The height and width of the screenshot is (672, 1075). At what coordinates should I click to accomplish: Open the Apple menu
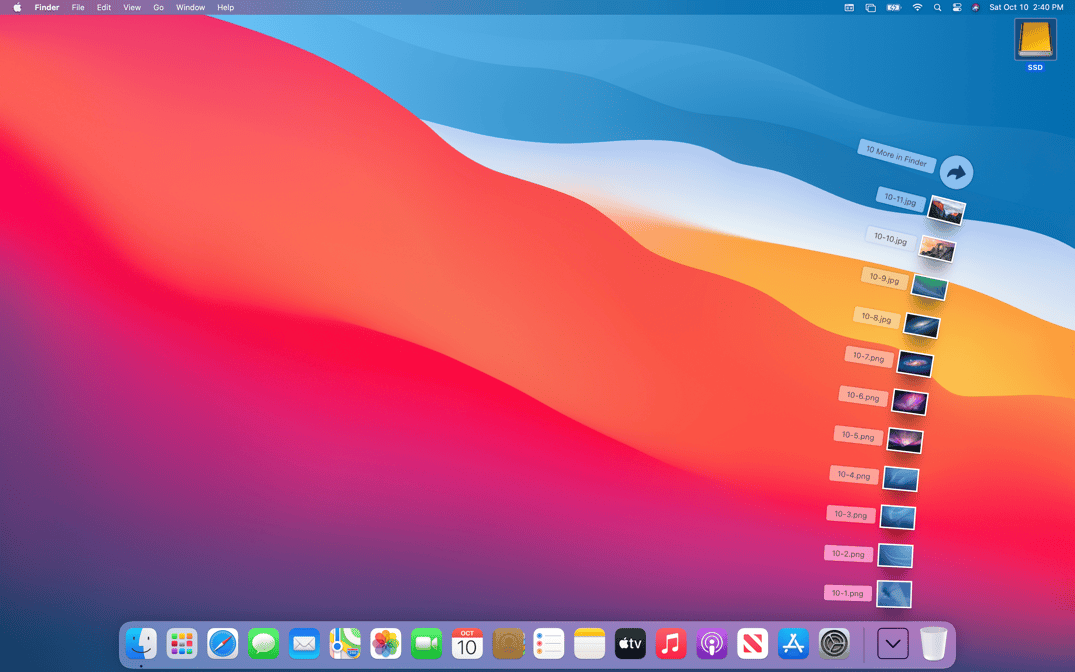(x=17, y=8)
